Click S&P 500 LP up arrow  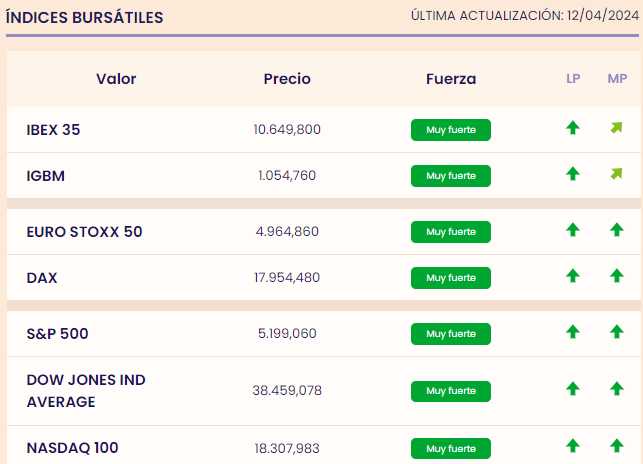(573, 332)
